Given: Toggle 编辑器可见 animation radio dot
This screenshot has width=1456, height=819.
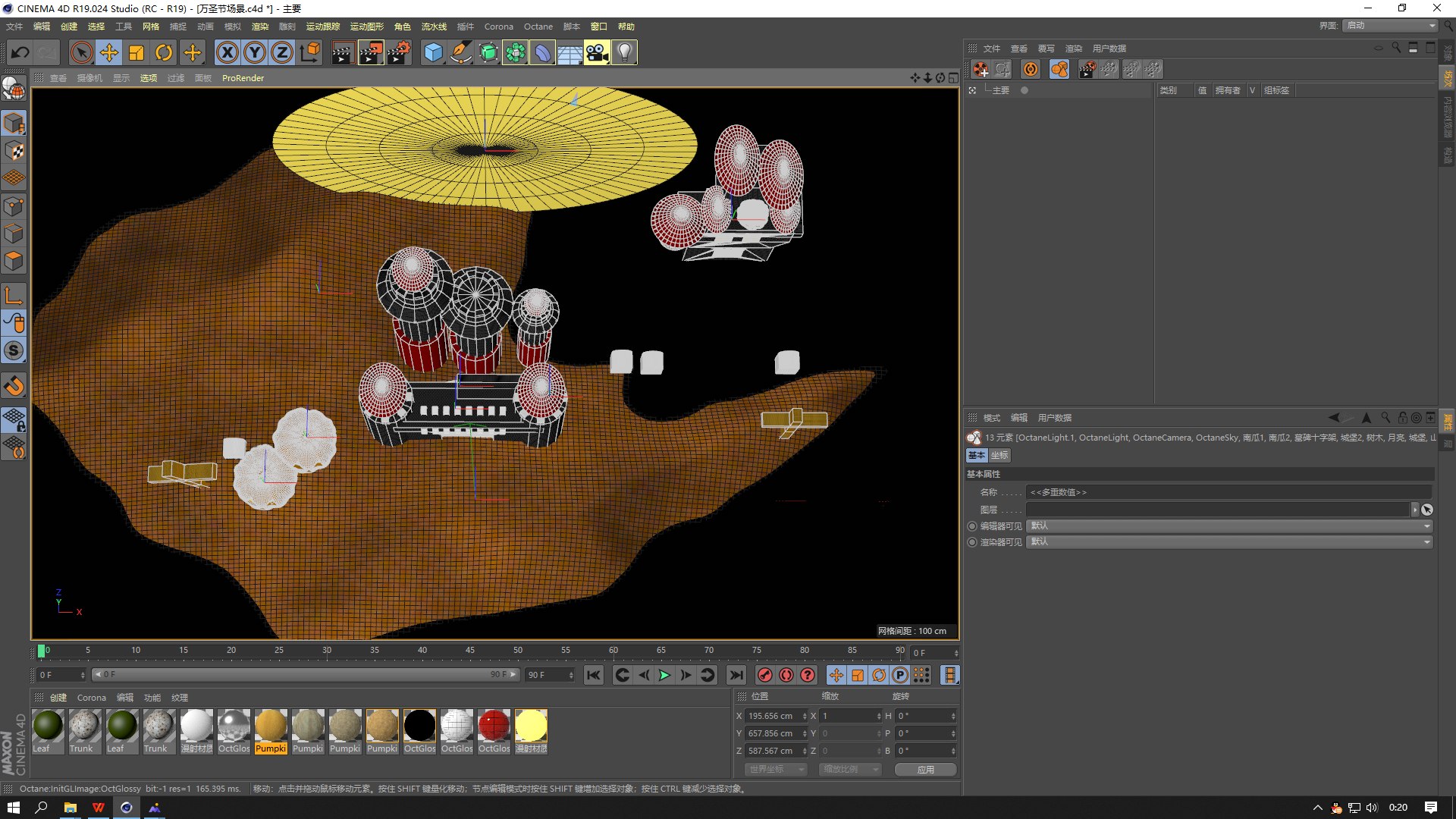Looking at the screenshot, I should click(972, 526).
